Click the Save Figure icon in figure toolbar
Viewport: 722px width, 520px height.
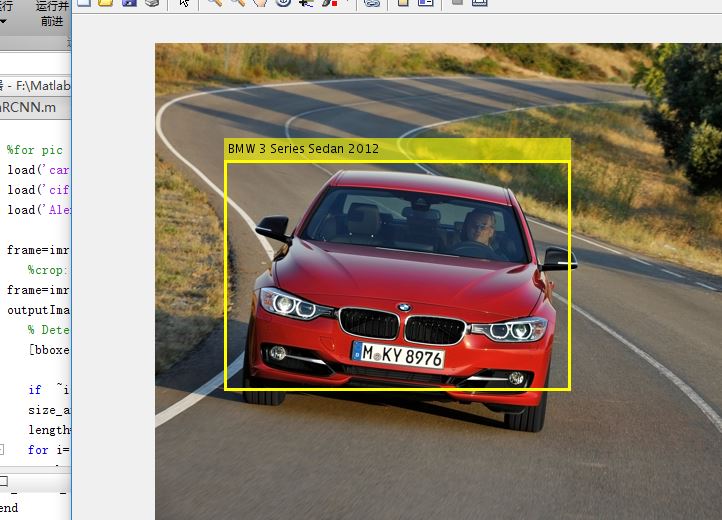click(129, 2)
